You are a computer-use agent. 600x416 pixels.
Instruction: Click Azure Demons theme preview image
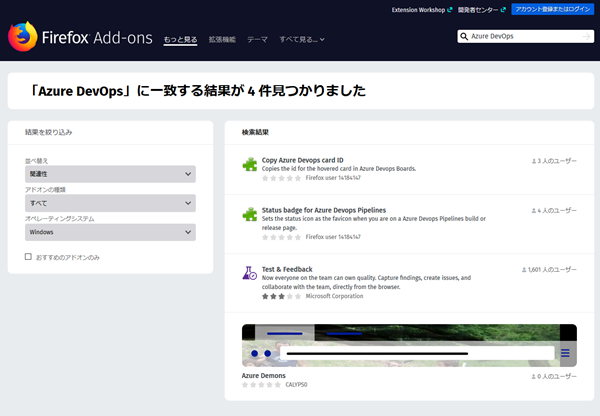[409, 345]
